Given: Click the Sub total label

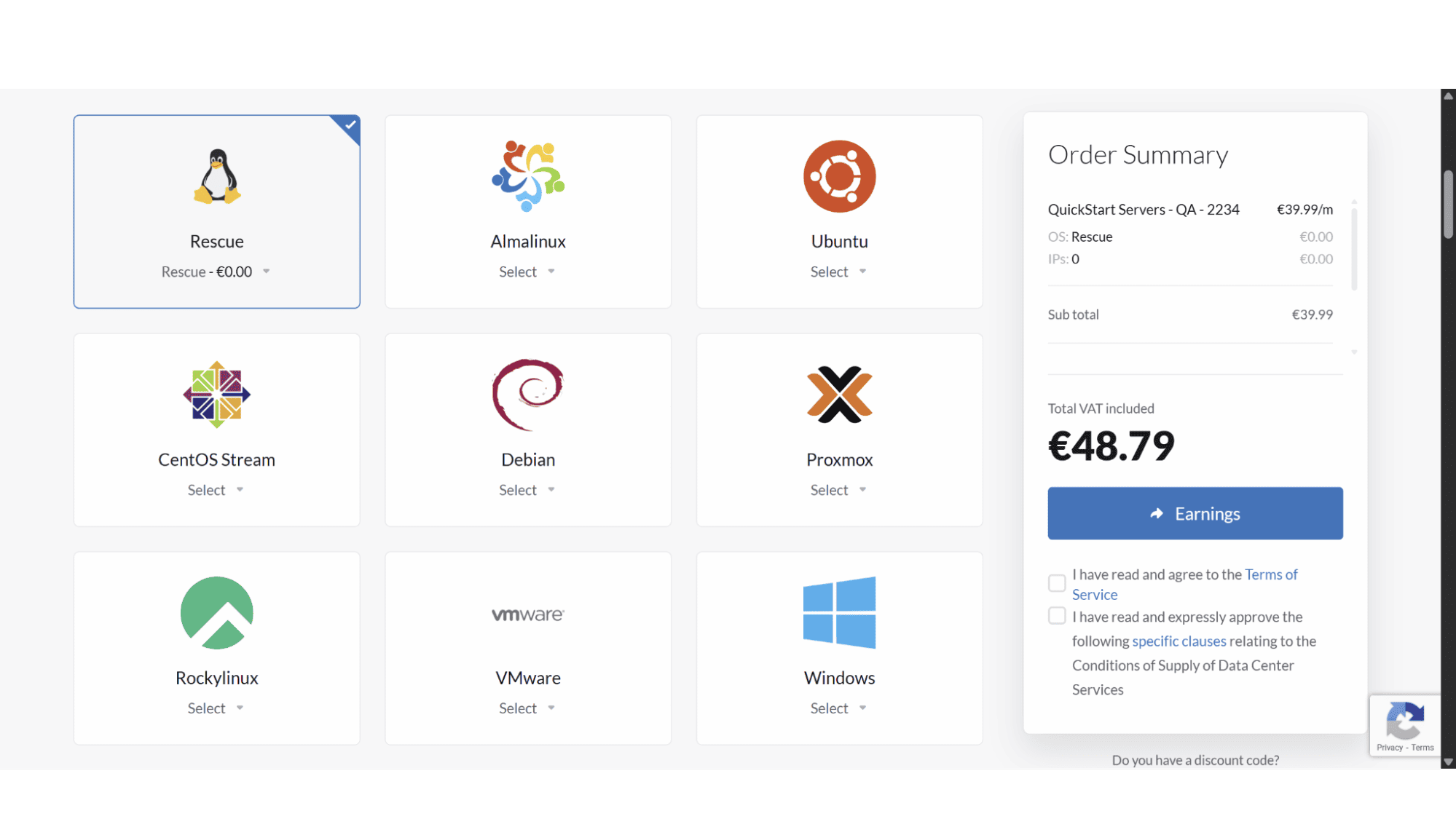Looking at the screenshot, I should coord(1073,314).
